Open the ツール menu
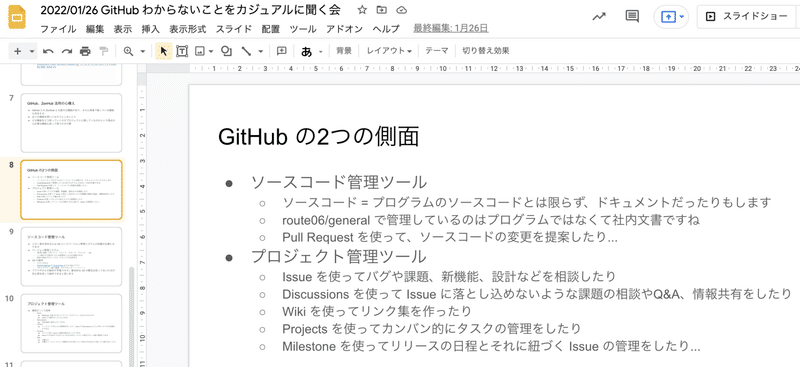This screenshot has height=367, width=800. (x=303, y=29)
